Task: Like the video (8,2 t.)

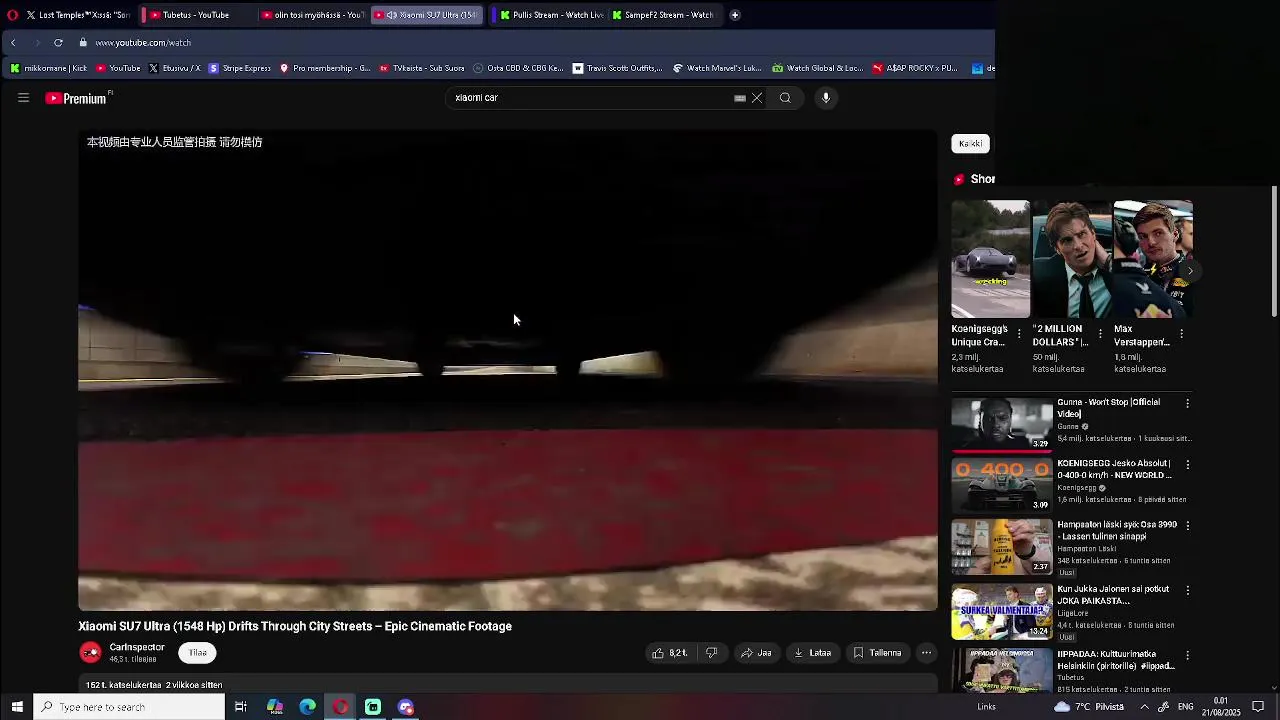Action: coord(670,653)
